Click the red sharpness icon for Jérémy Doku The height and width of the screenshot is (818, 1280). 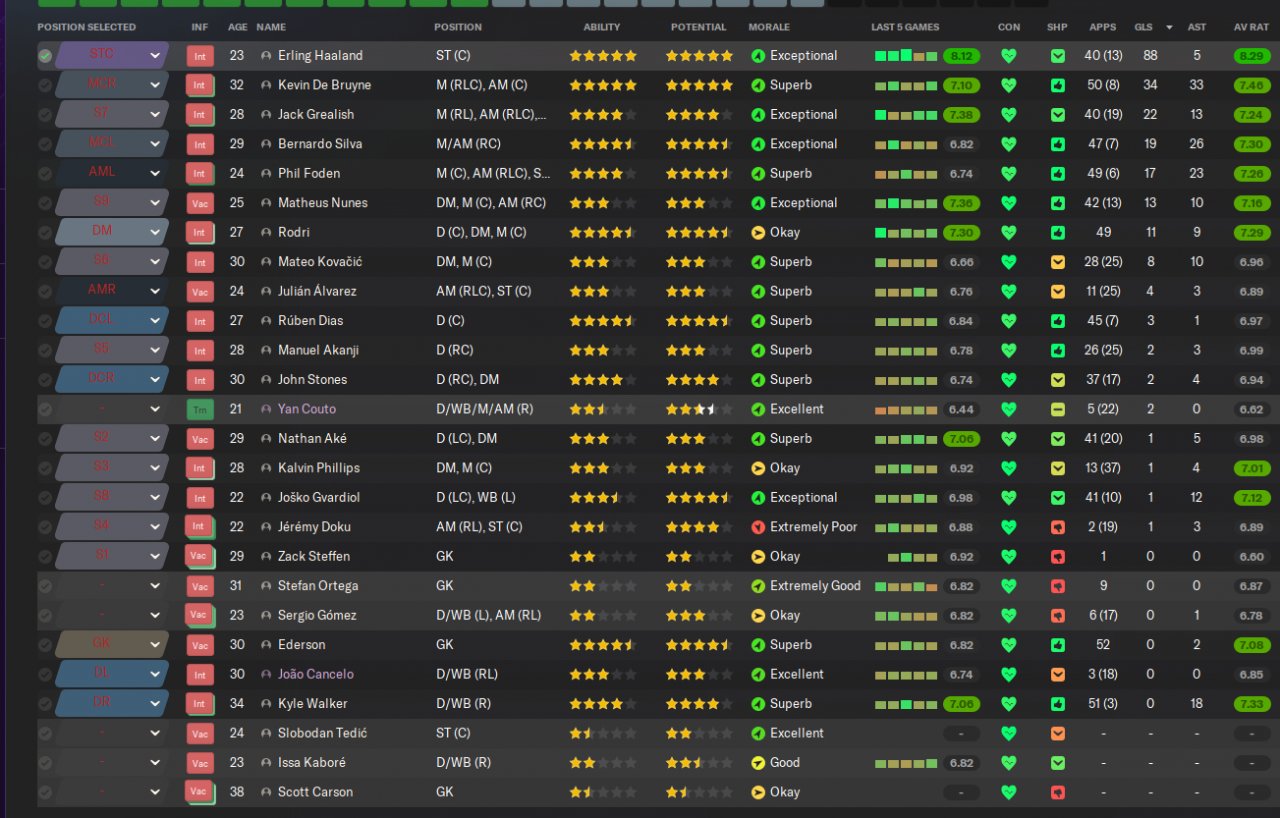pyautogui.click(x=1058, y=527)
